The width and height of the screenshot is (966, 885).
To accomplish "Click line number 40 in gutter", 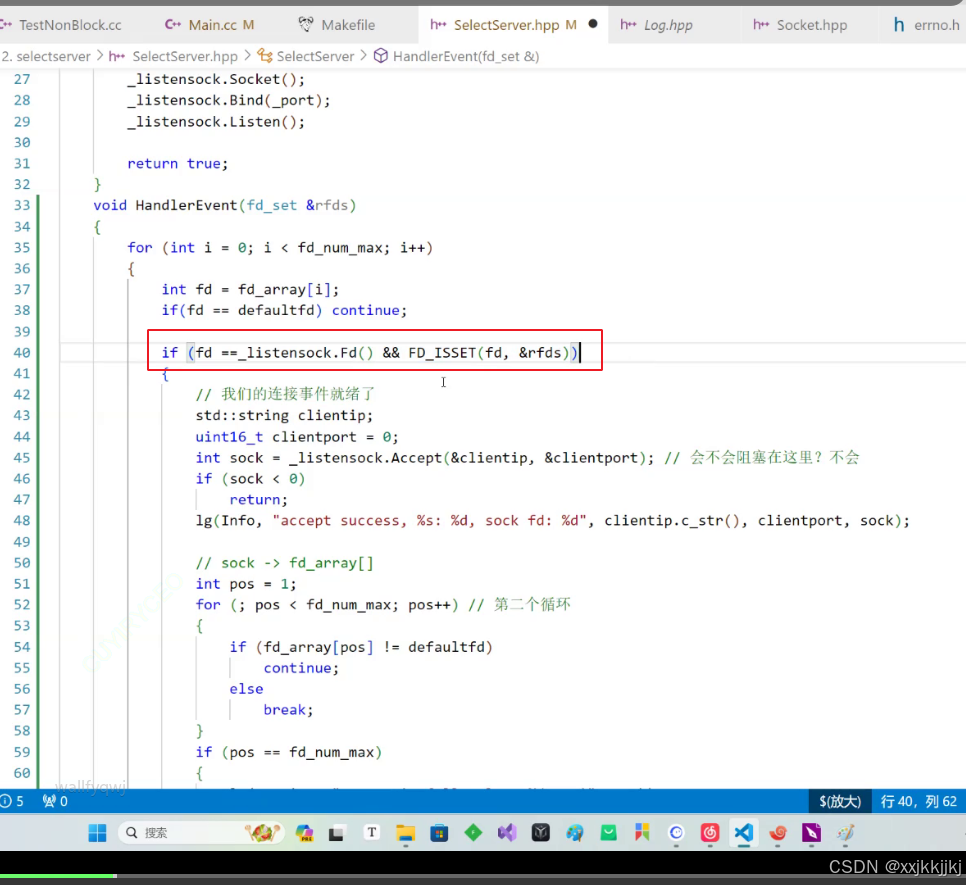I will click(x=22, y=353).
